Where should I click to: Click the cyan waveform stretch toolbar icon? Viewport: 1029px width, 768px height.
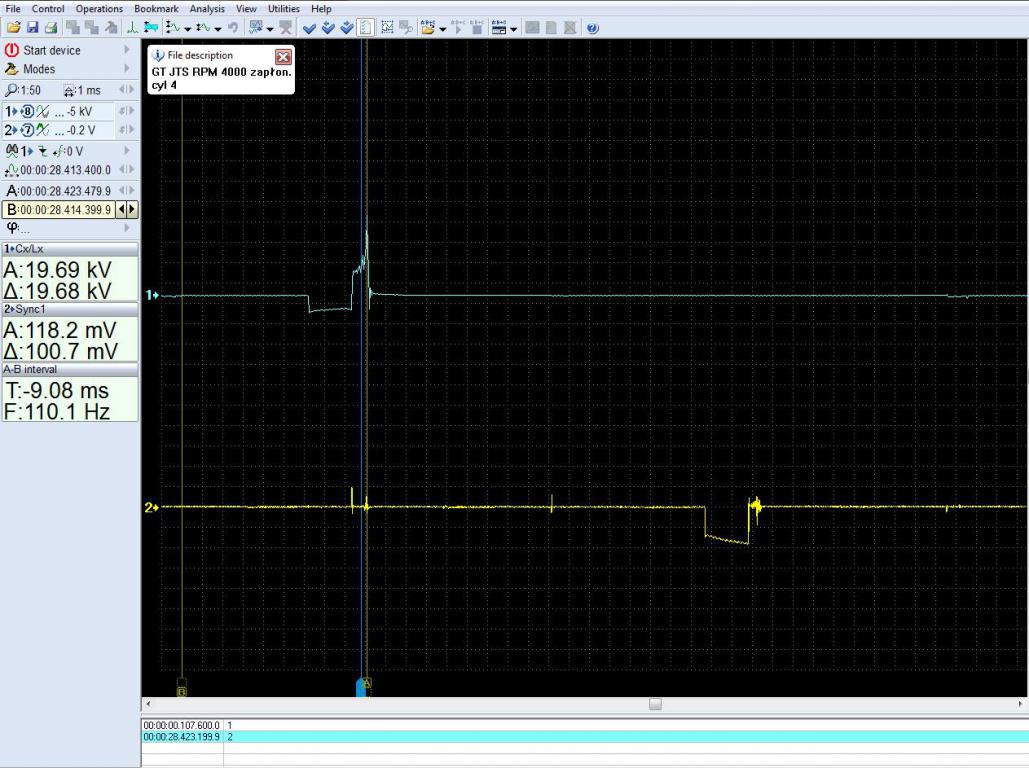(x=151, y=28)
